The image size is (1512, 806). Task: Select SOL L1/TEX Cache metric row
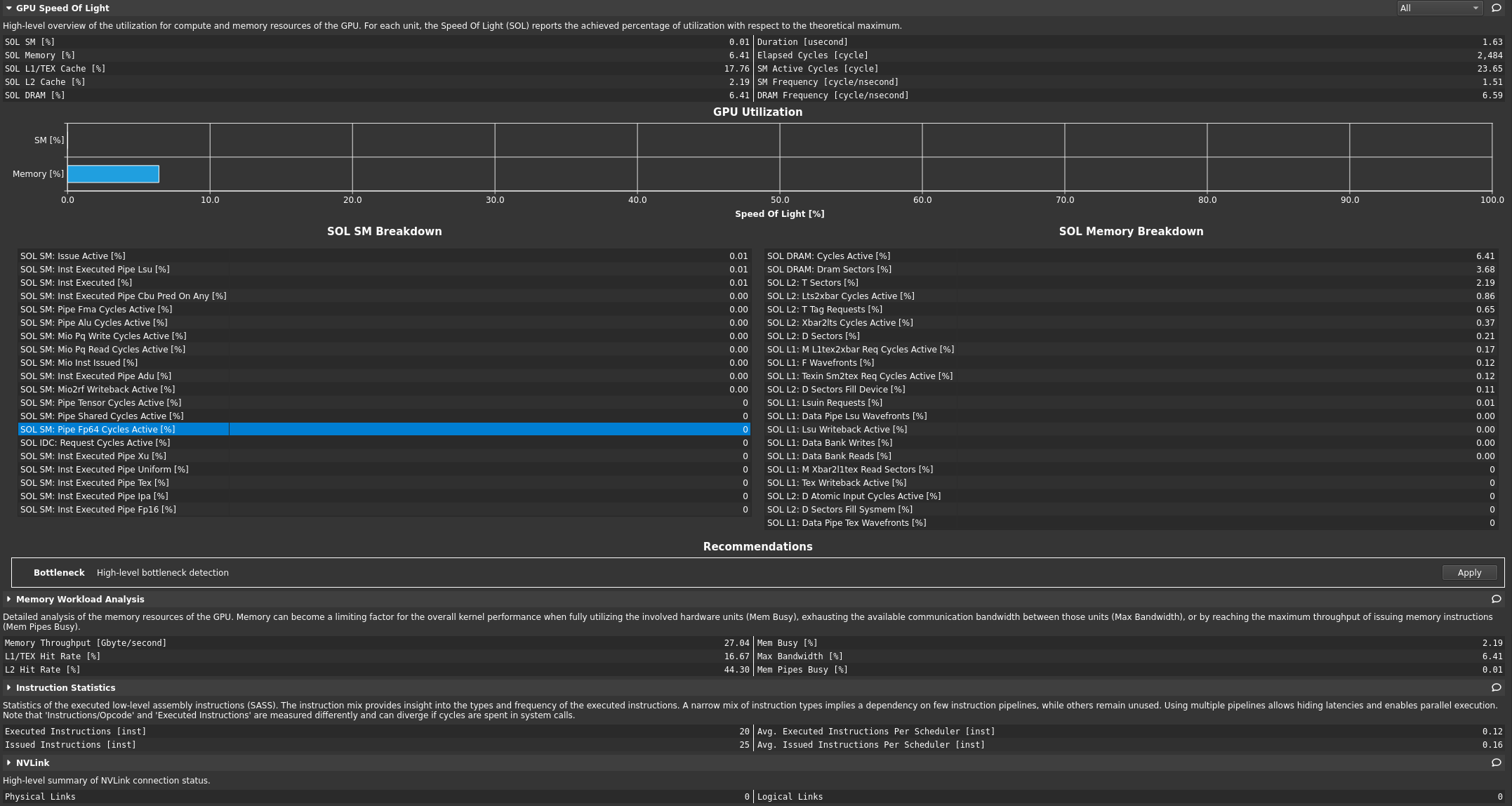click(377, 69)
